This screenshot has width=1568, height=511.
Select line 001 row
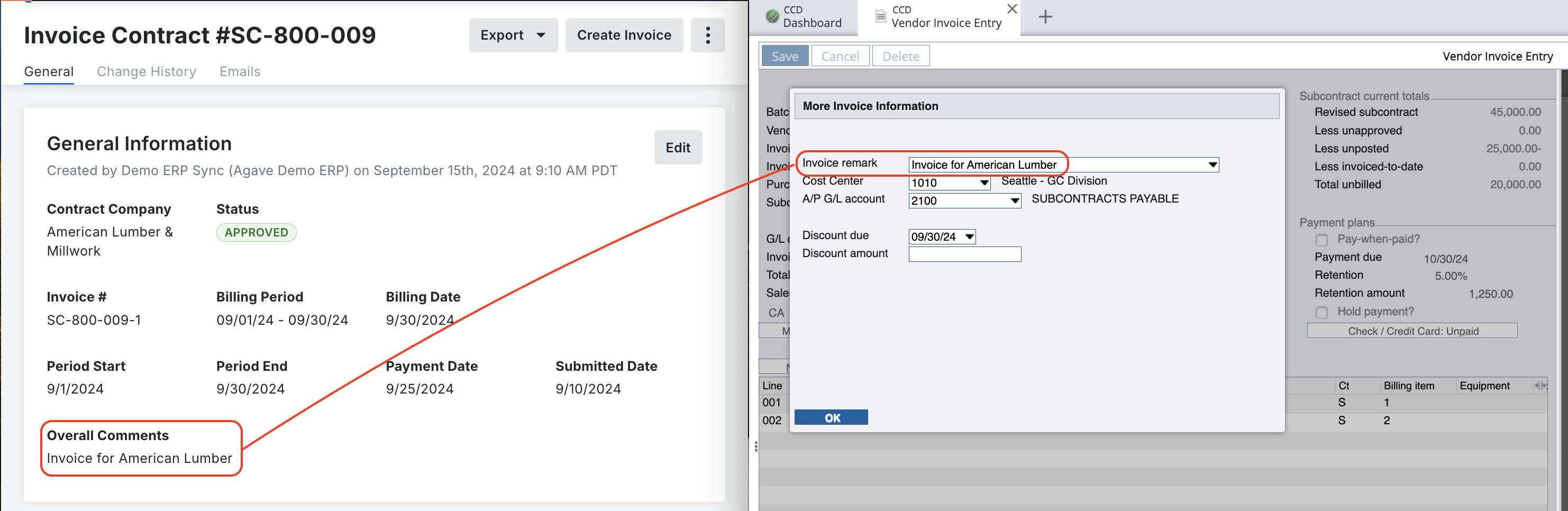click(x=1153, y=403)
